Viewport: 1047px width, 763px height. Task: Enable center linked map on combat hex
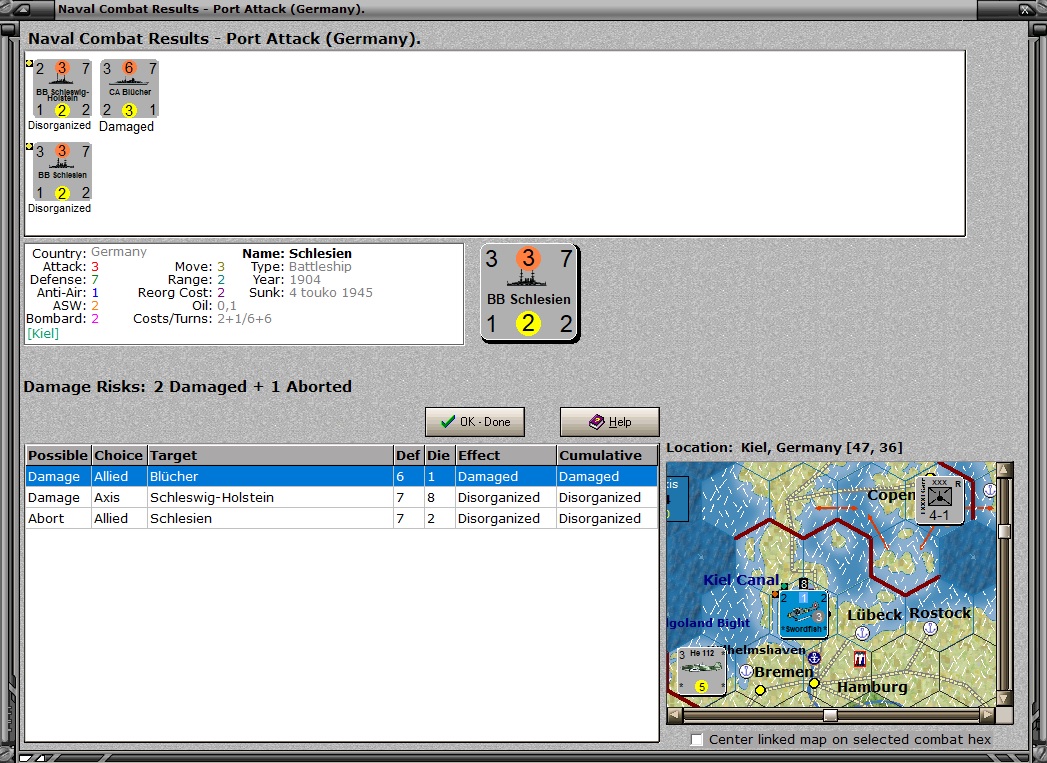[696, 740]
